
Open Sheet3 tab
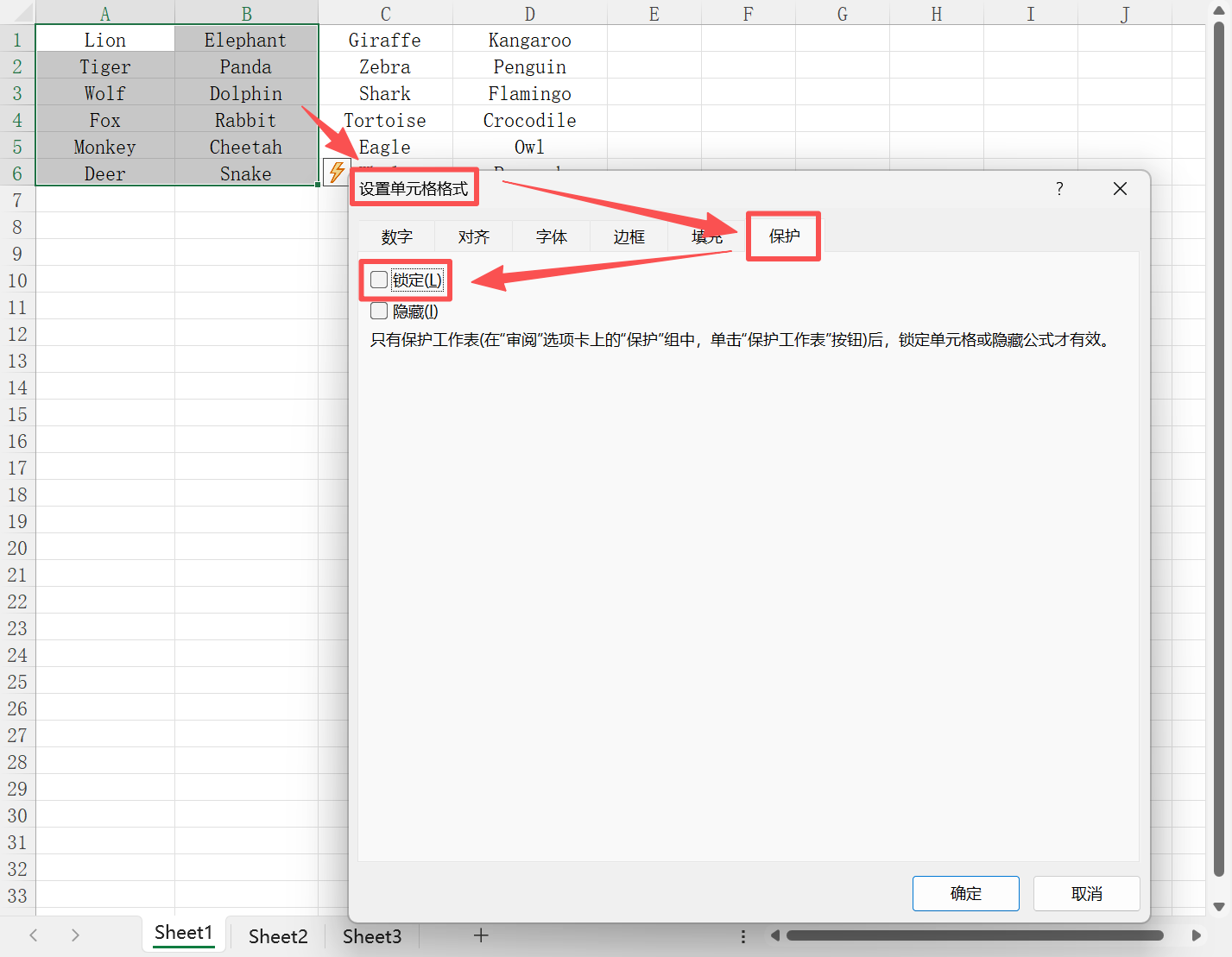pos(372,936)
